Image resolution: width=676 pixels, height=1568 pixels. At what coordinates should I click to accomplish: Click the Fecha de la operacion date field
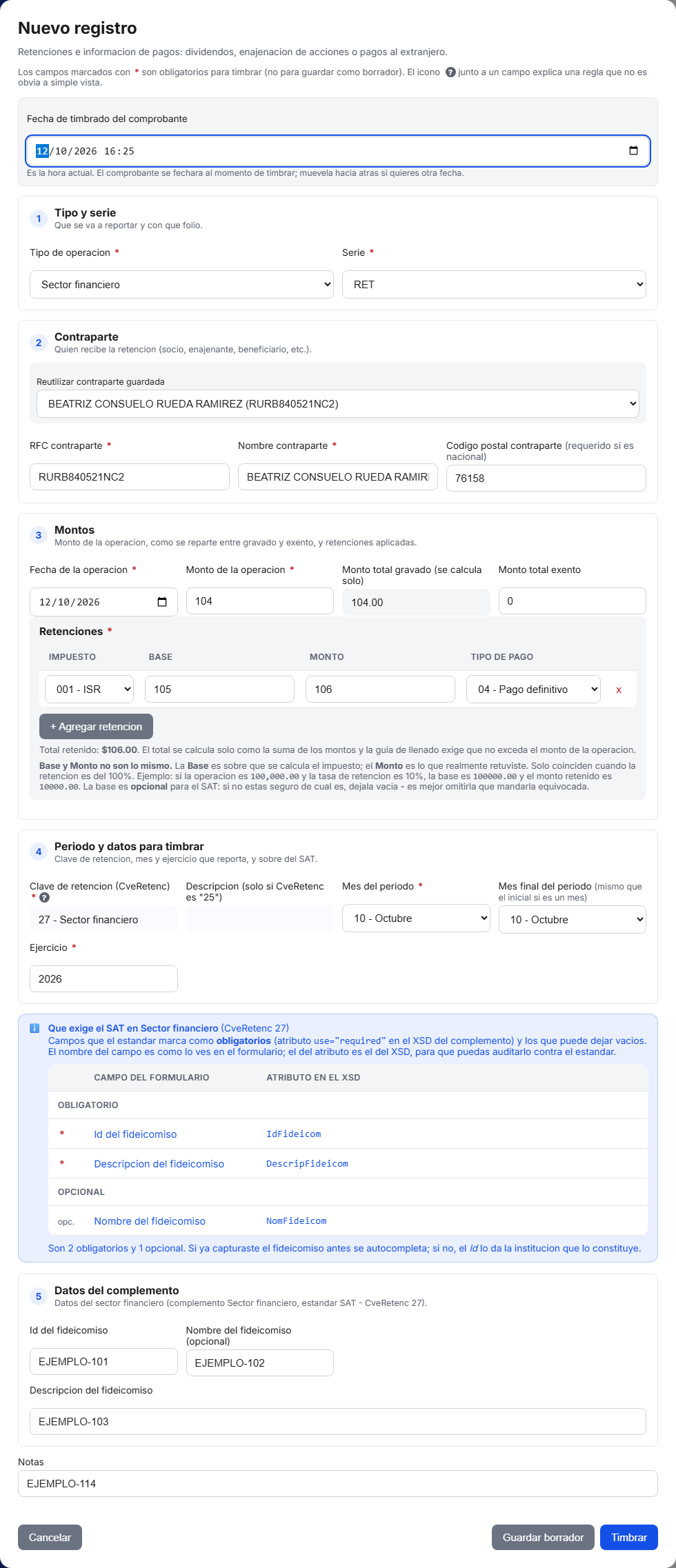coord(103,602)
